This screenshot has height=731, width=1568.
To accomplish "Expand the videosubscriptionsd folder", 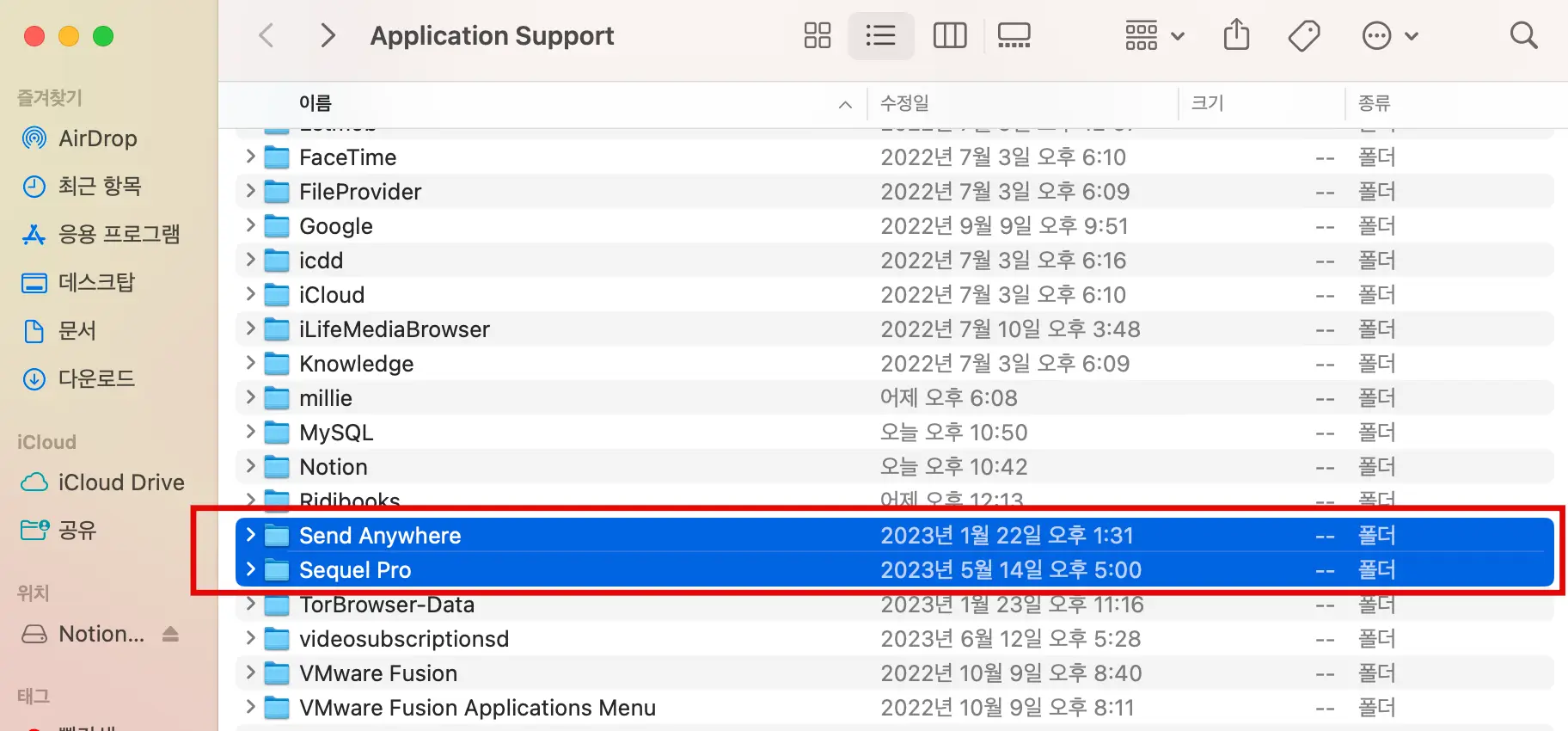I will [250, 638].
